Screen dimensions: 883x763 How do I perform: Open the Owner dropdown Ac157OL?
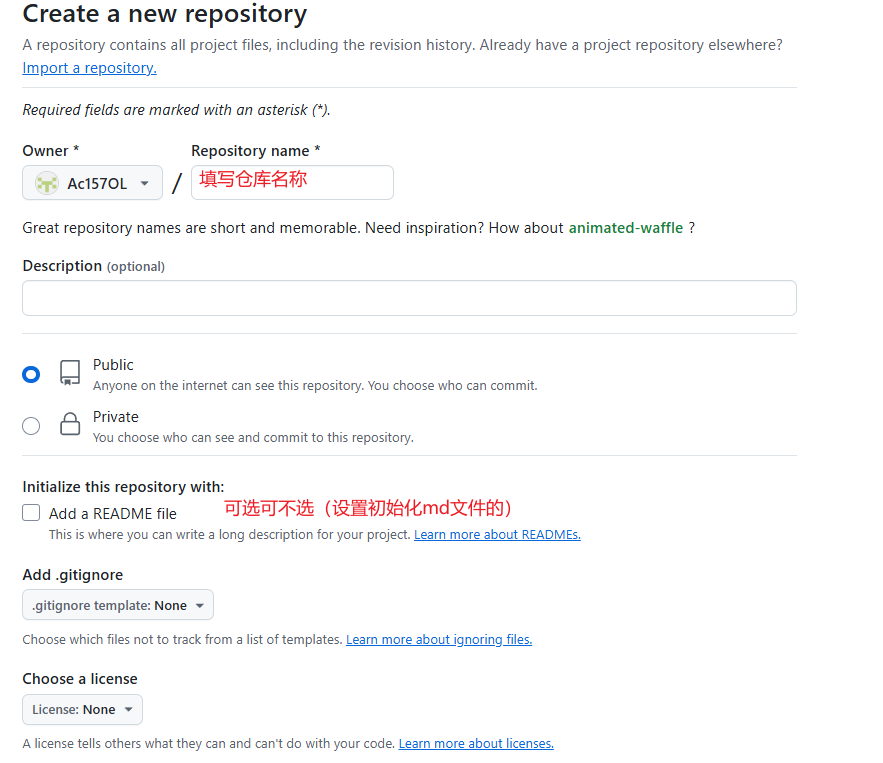(x=92, y=183)
